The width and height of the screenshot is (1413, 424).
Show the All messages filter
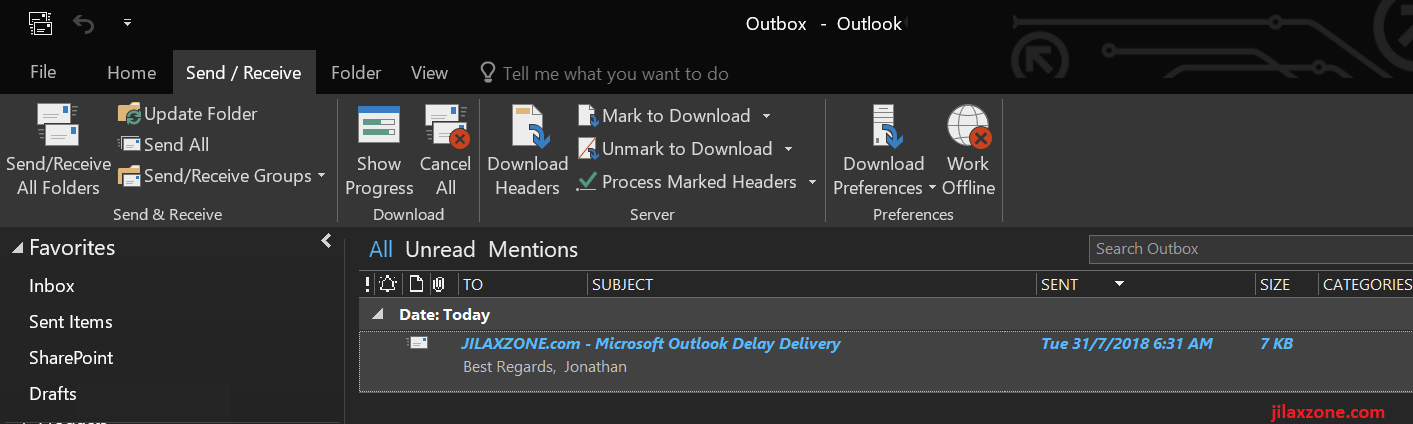[x=381, y=250]
